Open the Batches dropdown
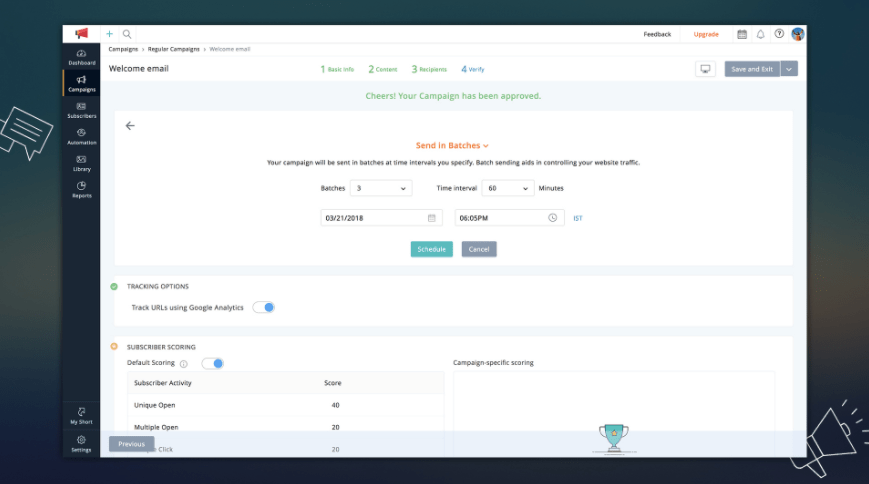Viewport: 869px width, 484px height. tap(381, 188)
